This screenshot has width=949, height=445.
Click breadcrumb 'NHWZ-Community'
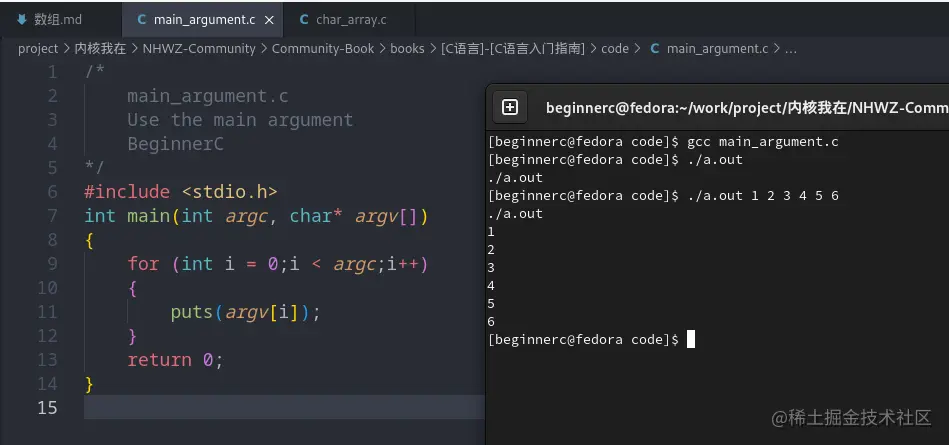coord(199,48)
